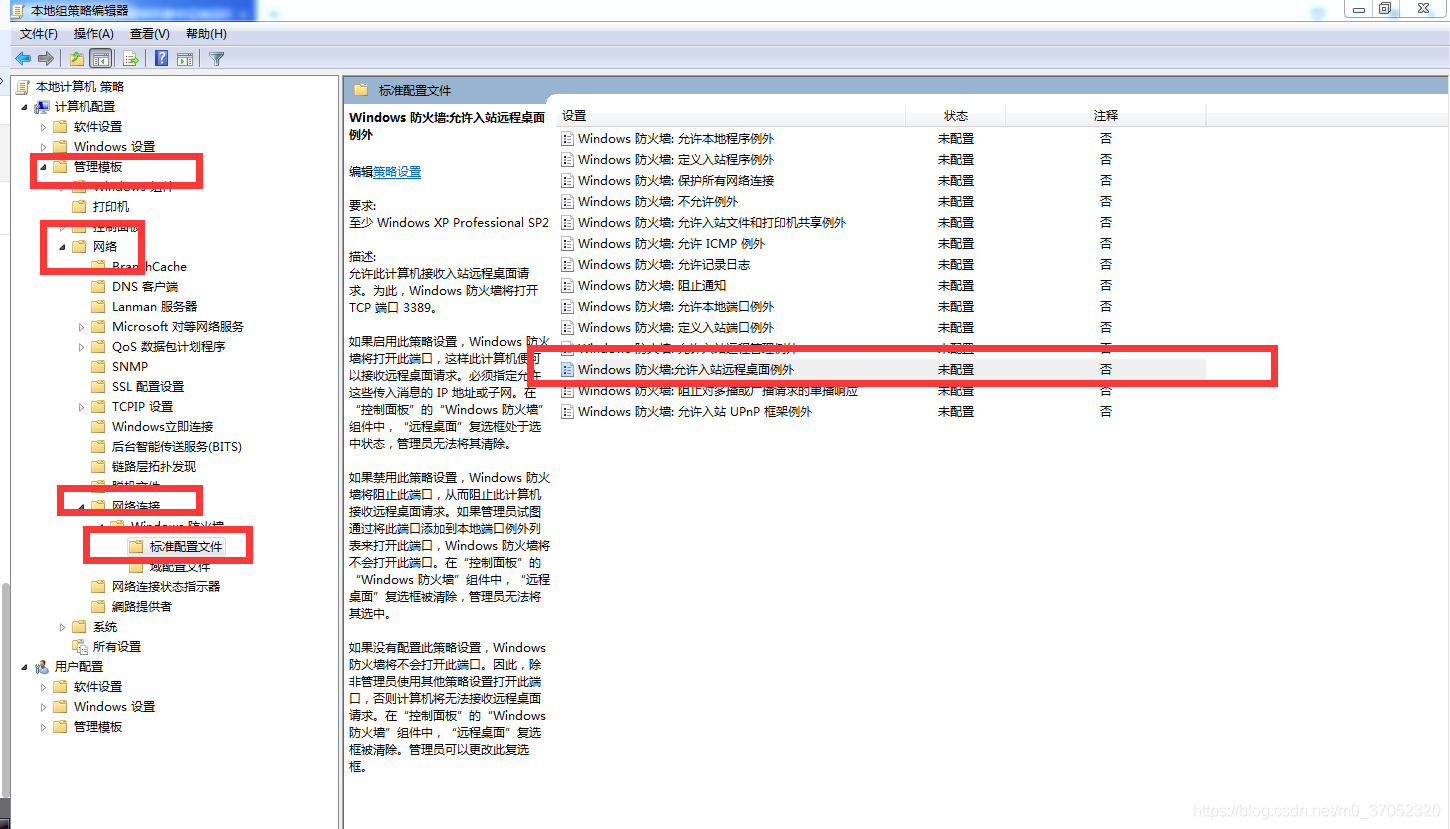Screen dimensions: 1450x829
Task: Select Windows立即连接 in the tree
Action: (x=162, y=426)
